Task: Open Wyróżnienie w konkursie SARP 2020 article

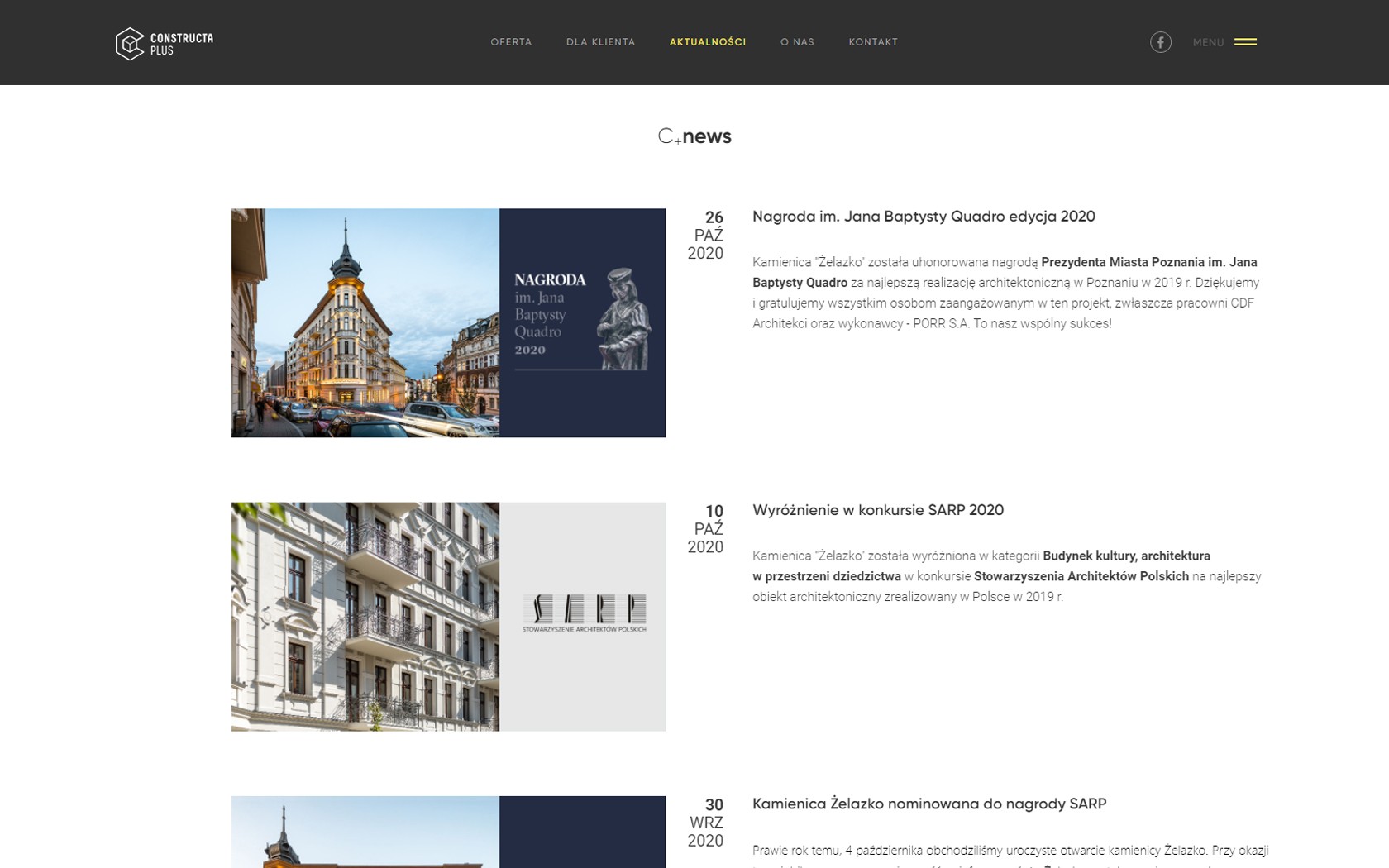Action: click(x=877, y=510)
